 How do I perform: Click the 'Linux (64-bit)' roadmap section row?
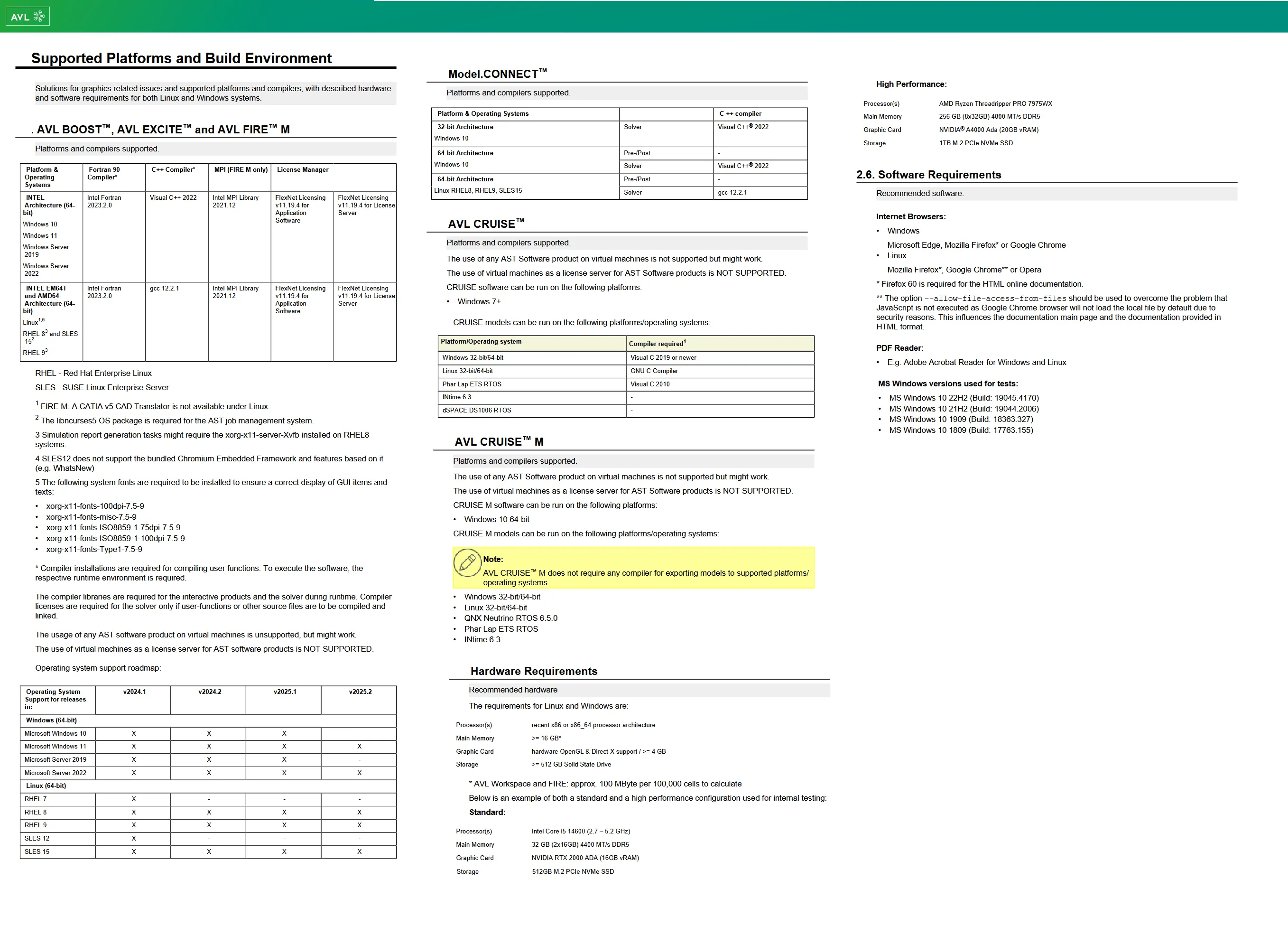208,786
